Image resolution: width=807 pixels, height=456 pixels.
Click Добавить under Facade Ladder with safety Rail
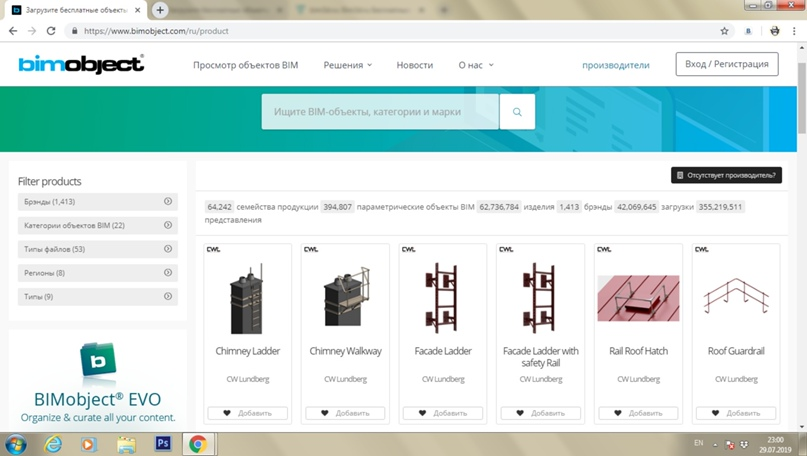click(x=540, y=413)
